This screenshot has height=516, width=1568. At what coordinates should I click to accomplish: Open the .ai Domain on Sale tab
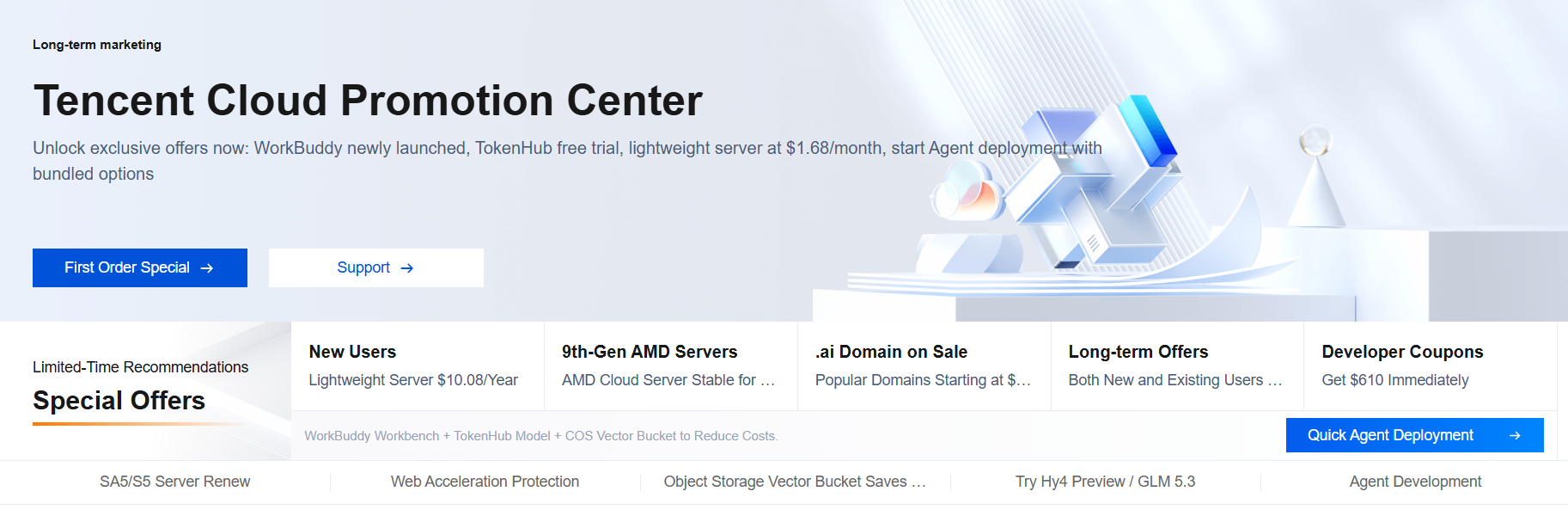click(x=924, y=365)
